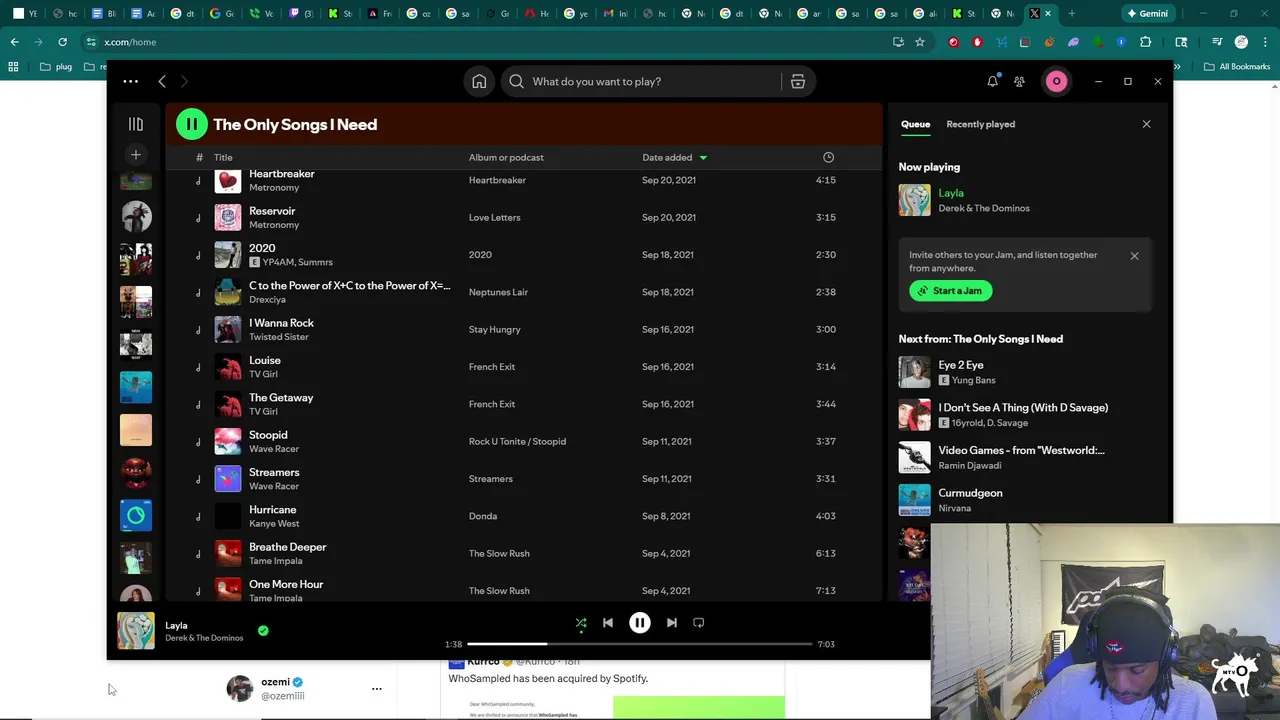The image size is (1280, 720).
Task: Open a new Chrome tab
Action: 1071,14
